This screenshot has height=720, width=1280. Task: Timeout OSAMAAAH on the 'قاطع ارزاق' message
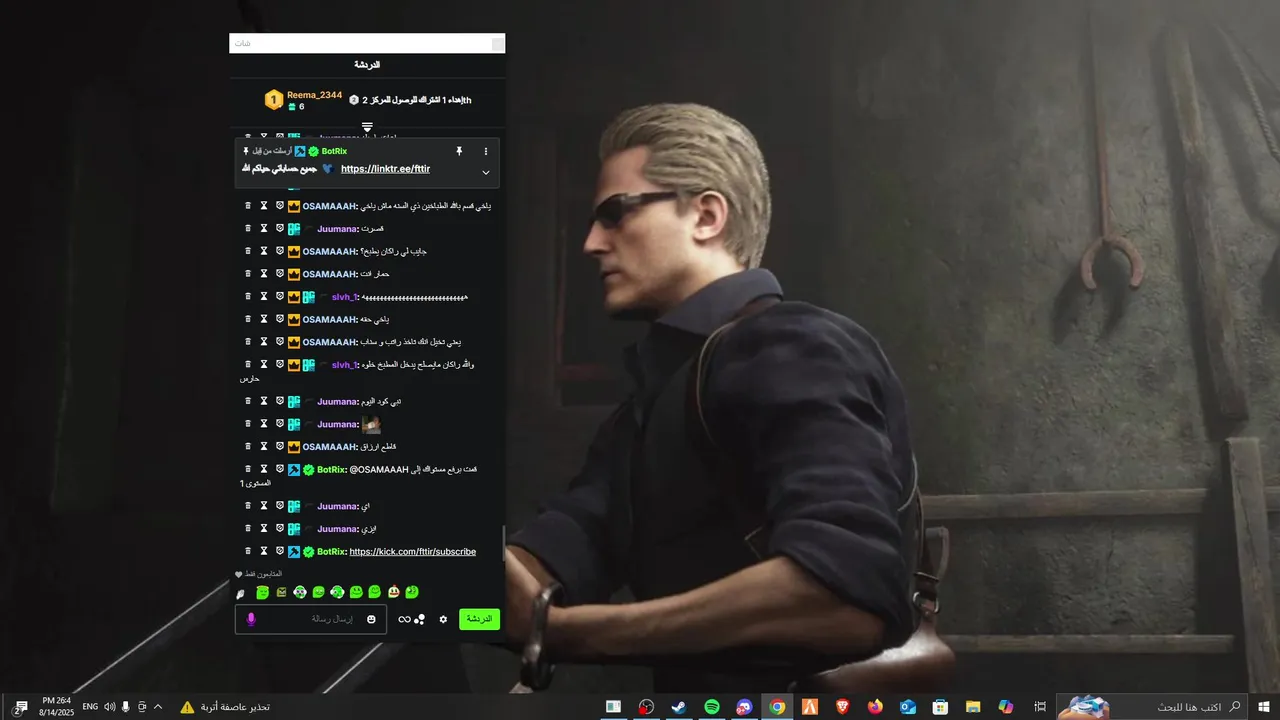pos(264,446)
